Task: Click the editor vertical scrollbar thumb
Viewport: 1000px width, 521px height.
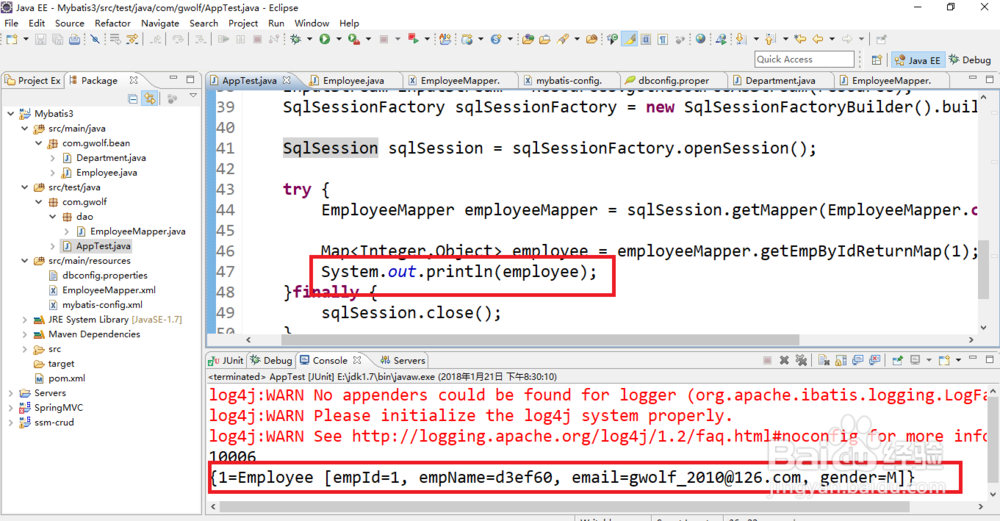Action: (983, 269)
